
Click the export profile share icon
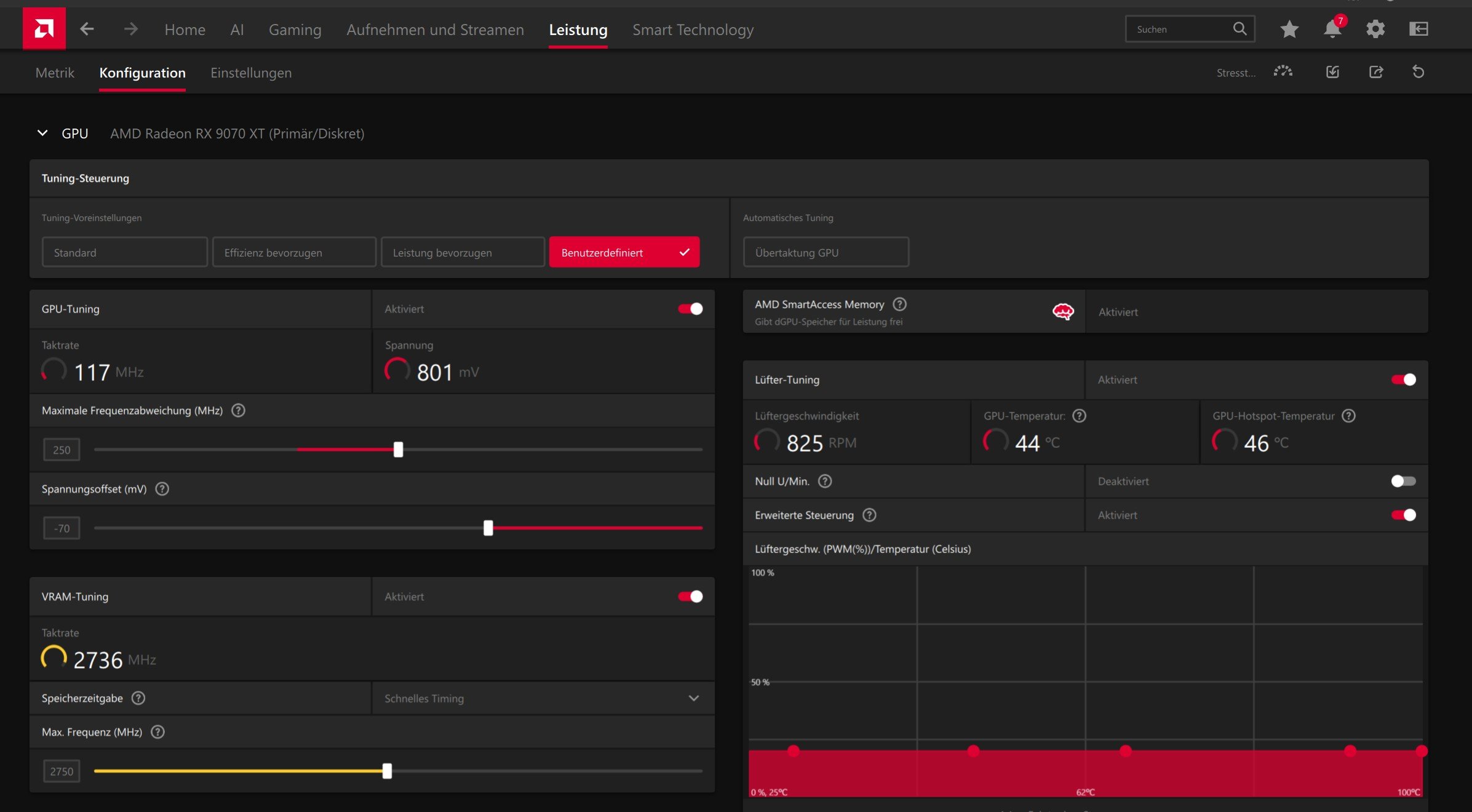pos(1376,72)
